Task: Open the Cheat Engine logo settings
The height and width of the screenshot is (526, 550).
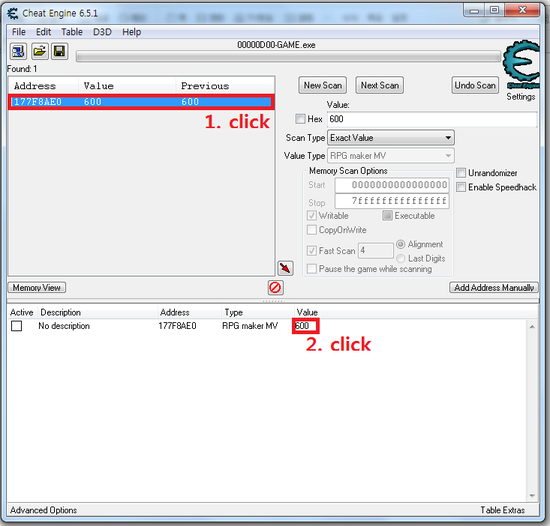Action: [x=521, y=64]
